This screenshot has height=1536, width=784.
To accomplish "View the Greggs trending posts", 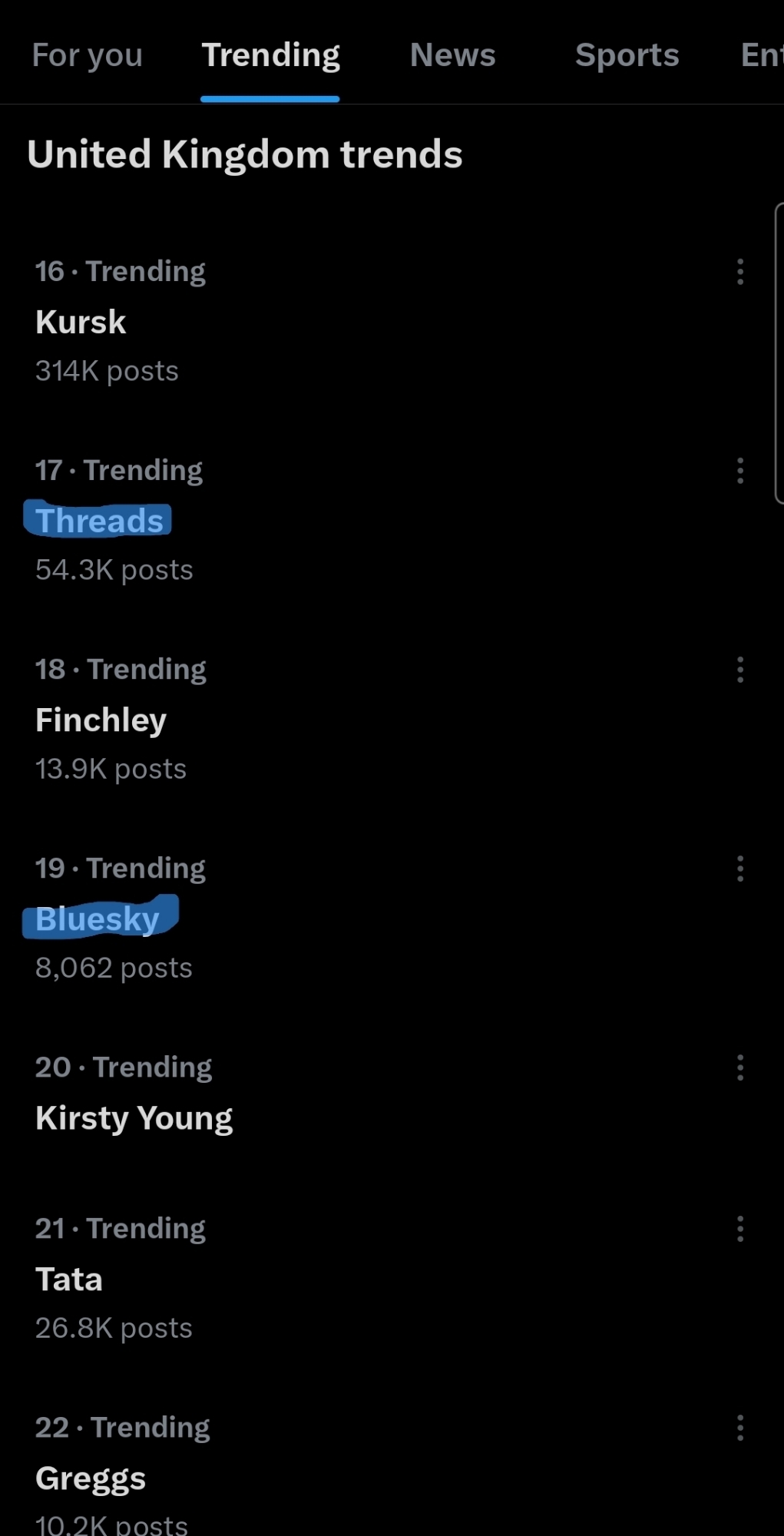I will (91, 1478).
